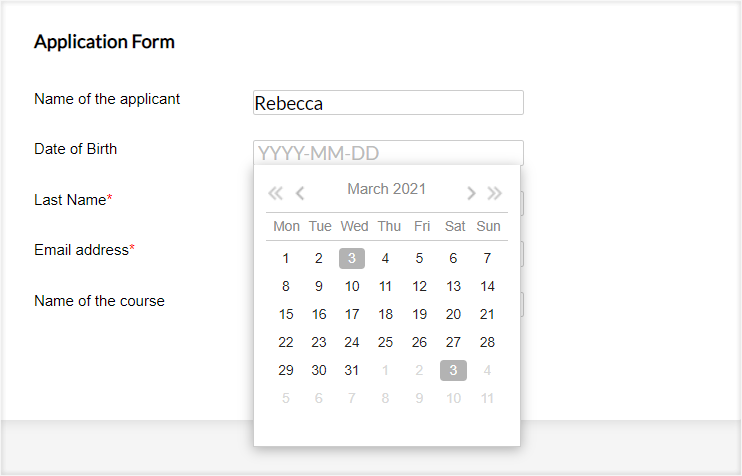
Task: Select March 1 in the calendar
Action: point(286,258)
